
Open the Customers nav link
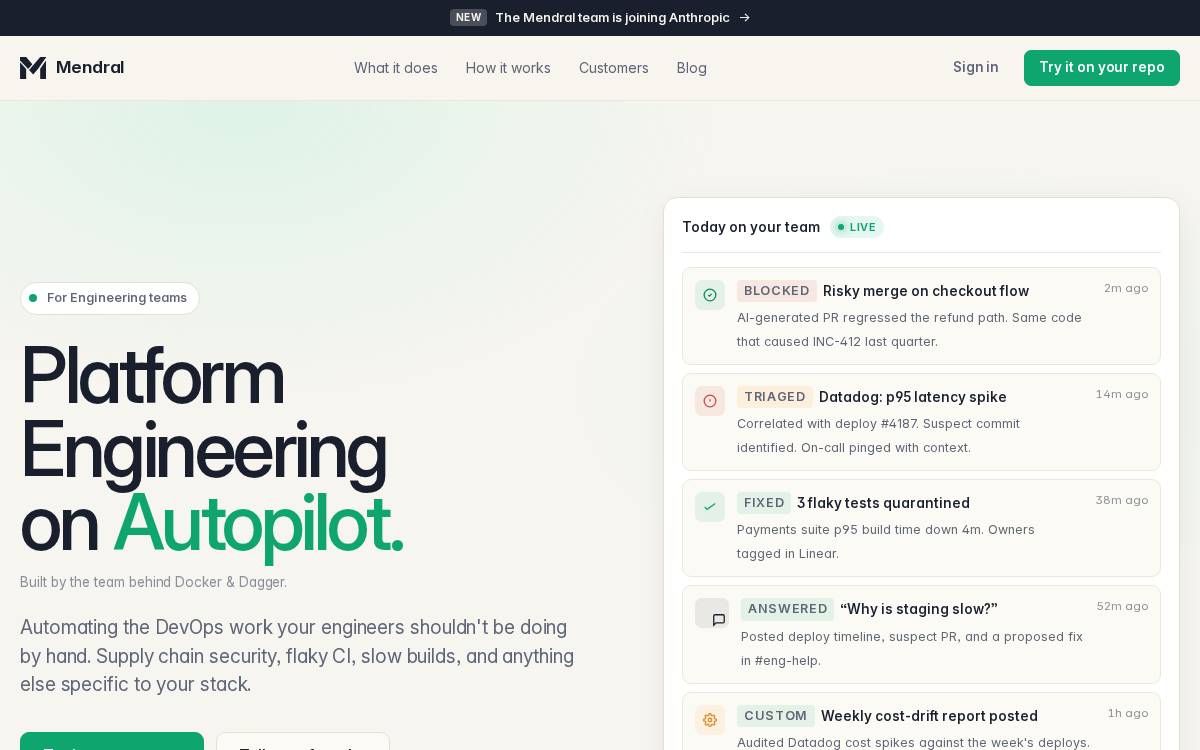(x=614, y=68)
